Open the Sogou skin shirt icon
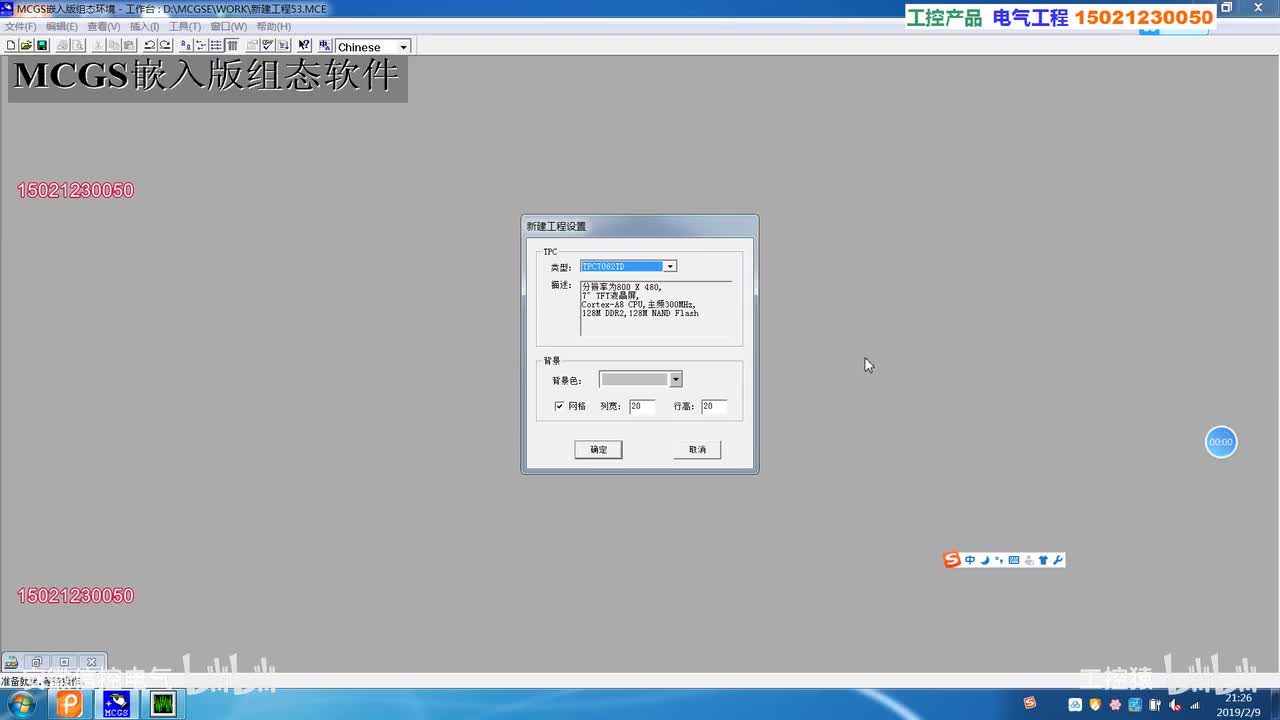Screen dimensions: 1280x720 coord(1043,560)
